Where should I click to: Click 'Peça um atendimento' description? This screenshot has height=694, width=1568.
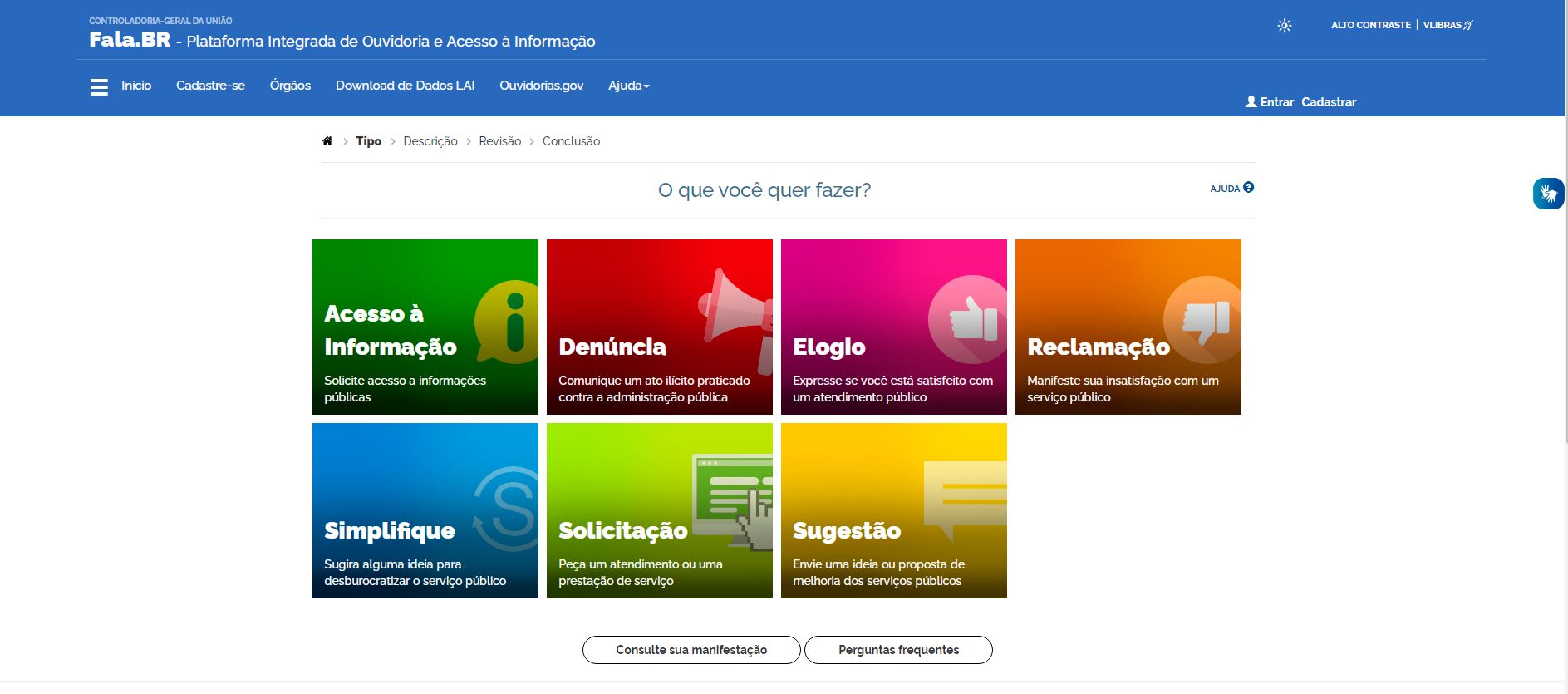pos(641,573)
